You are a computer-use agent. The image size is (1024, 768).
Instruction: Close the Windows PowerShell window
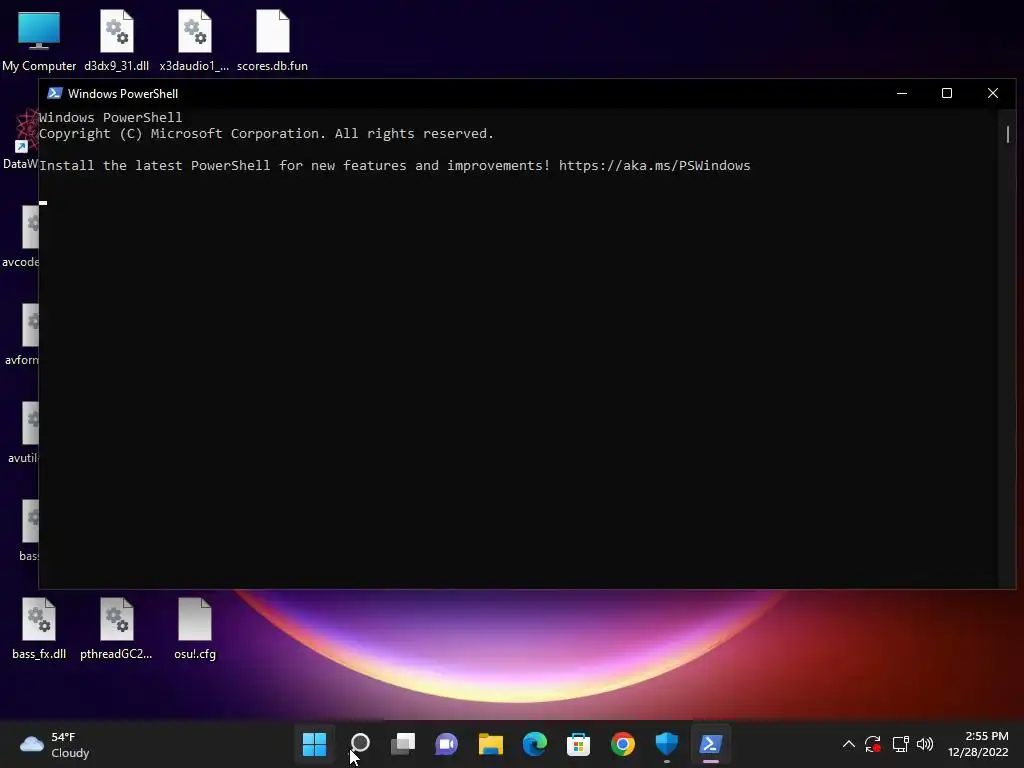click(993, 93)
